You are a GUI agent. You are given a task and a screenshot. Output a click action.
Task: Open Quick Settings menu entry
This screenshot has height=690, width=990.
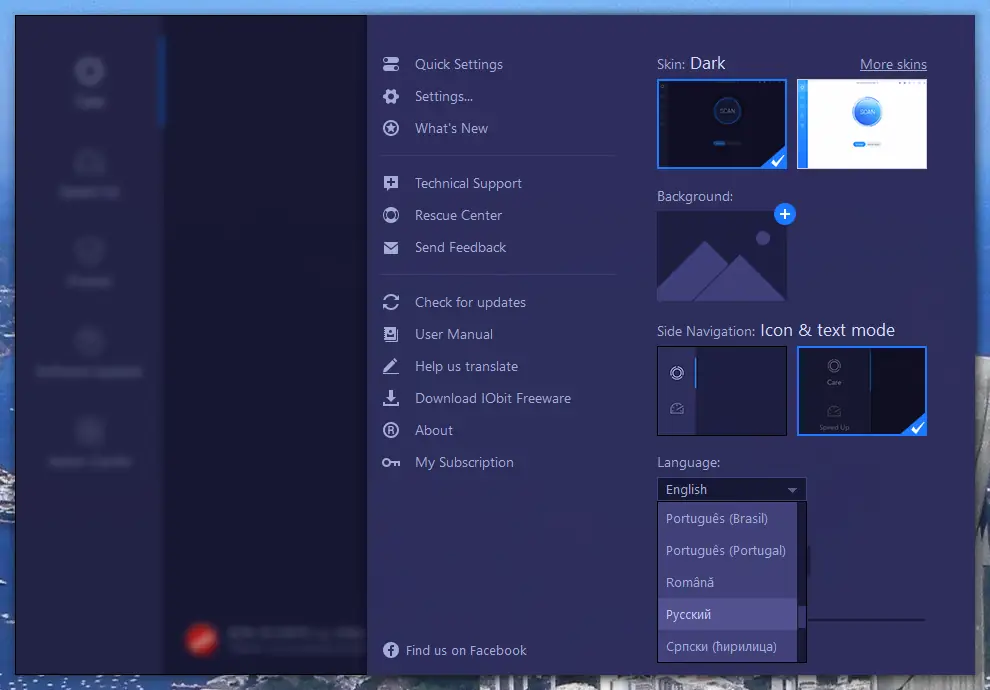click(458, 64)
